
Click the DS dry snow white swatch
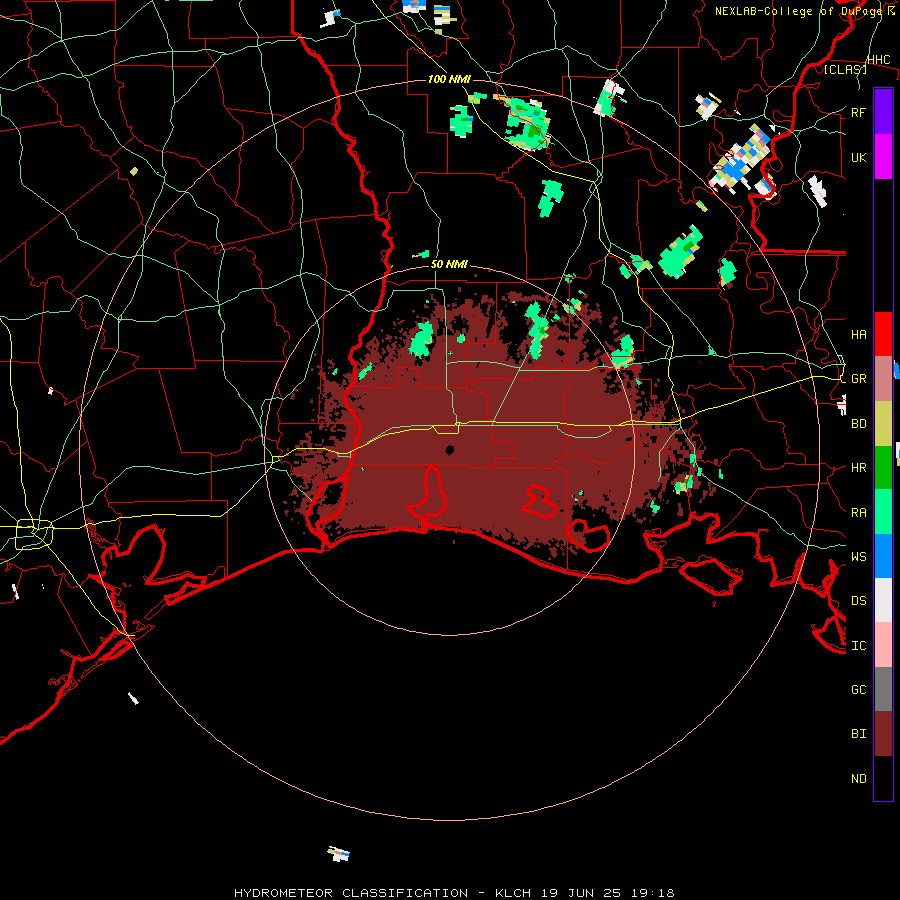point(883,600)
